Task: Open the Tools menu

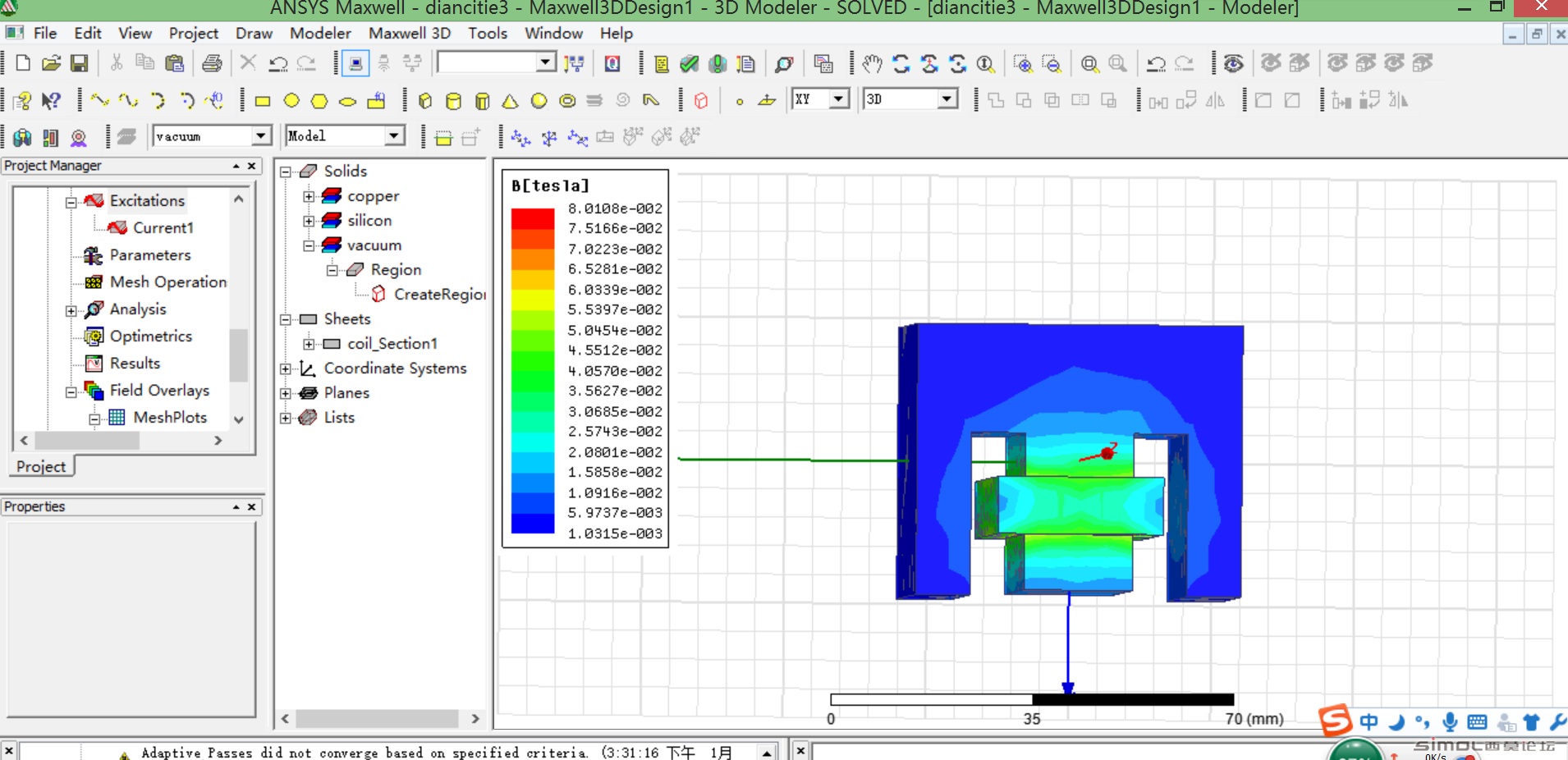Action: [x=488, y=33]
